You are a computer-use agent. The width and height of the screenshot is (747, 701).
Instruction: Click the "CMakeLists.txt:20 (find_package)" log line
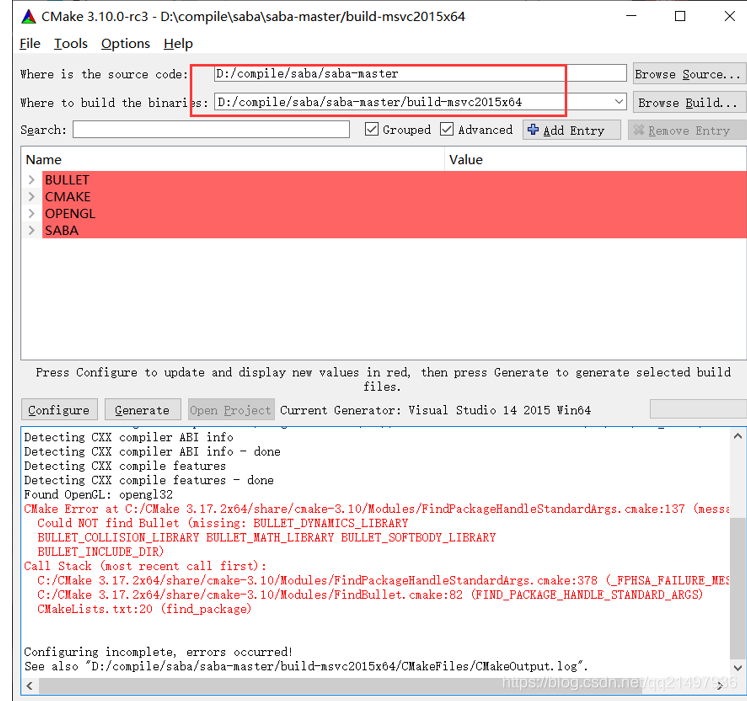point(144,609)
